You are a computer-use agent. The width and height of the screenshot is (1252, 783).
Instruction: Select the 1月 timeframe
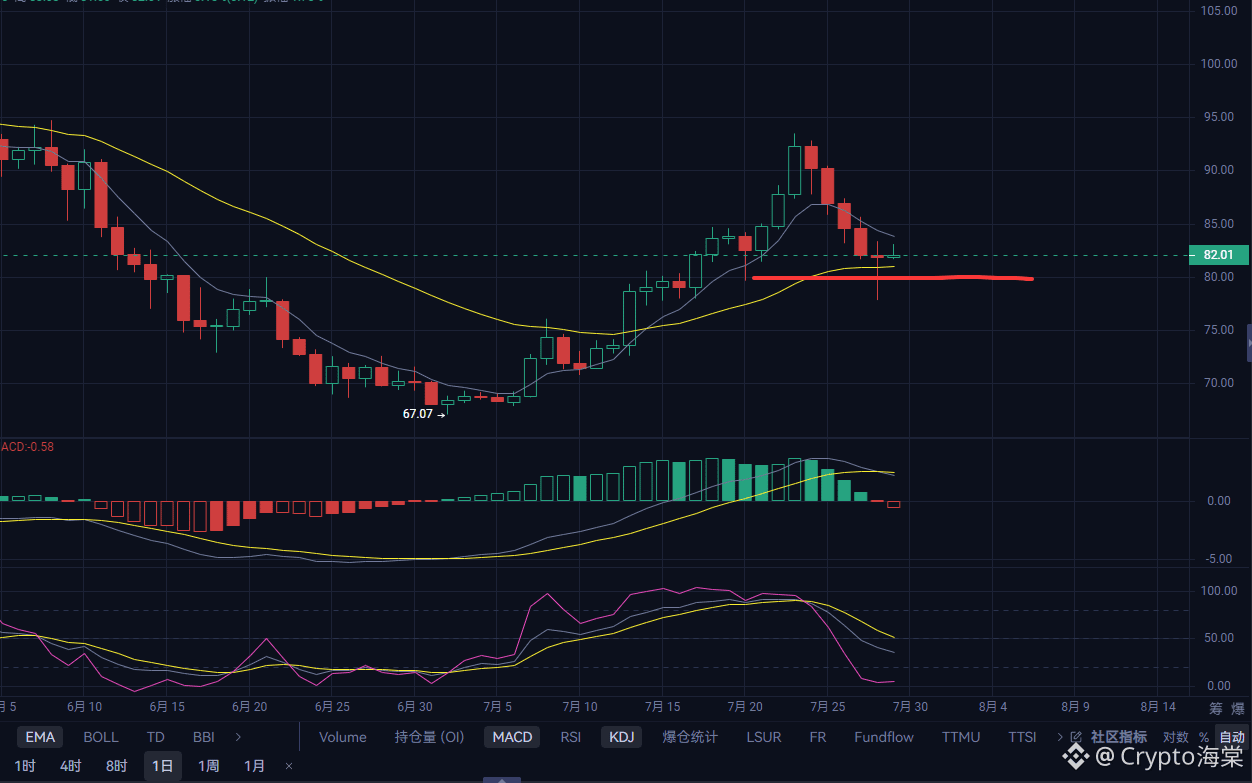(x=255, y=766)
